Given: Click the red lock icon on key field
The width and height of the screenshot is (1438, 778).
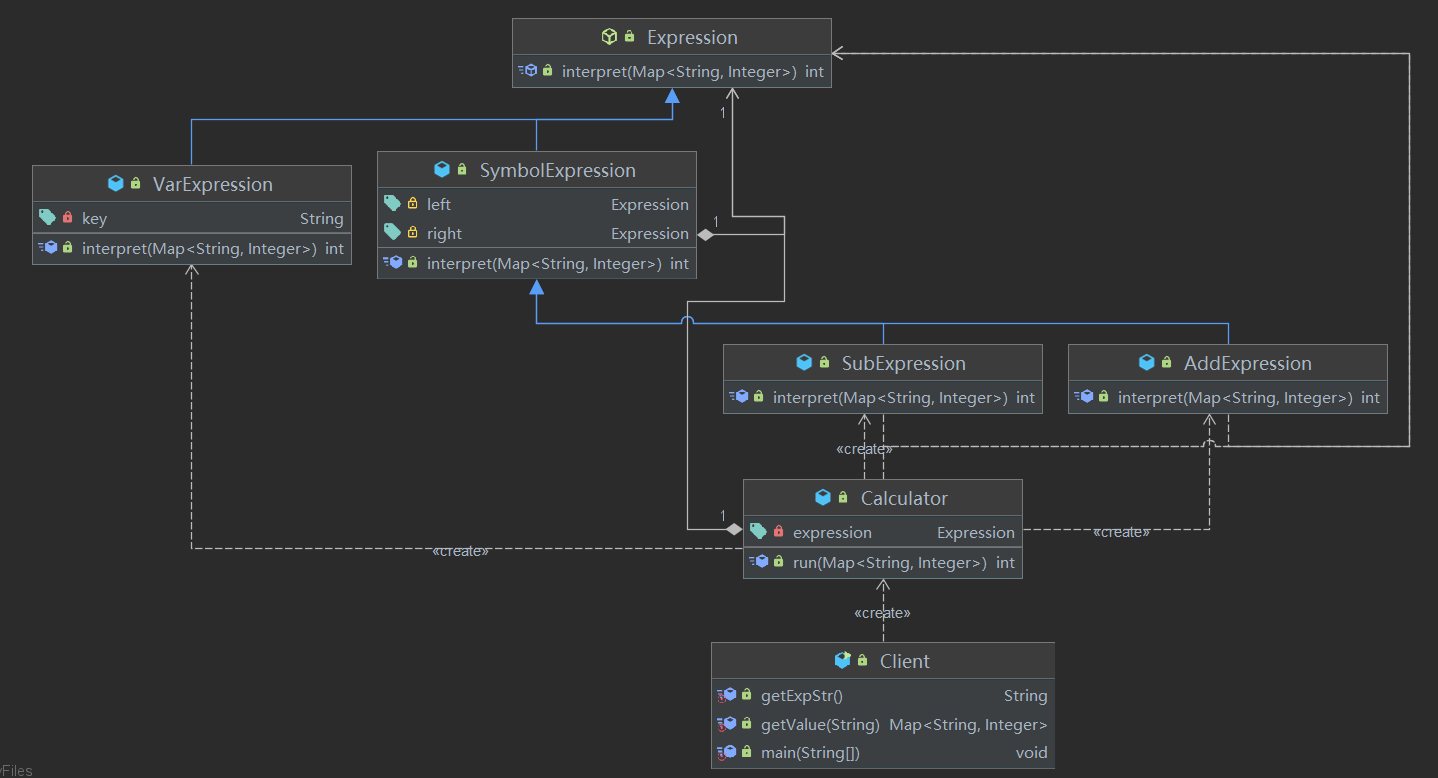Looking at the screenshot, I should click(x=68, y=217).
